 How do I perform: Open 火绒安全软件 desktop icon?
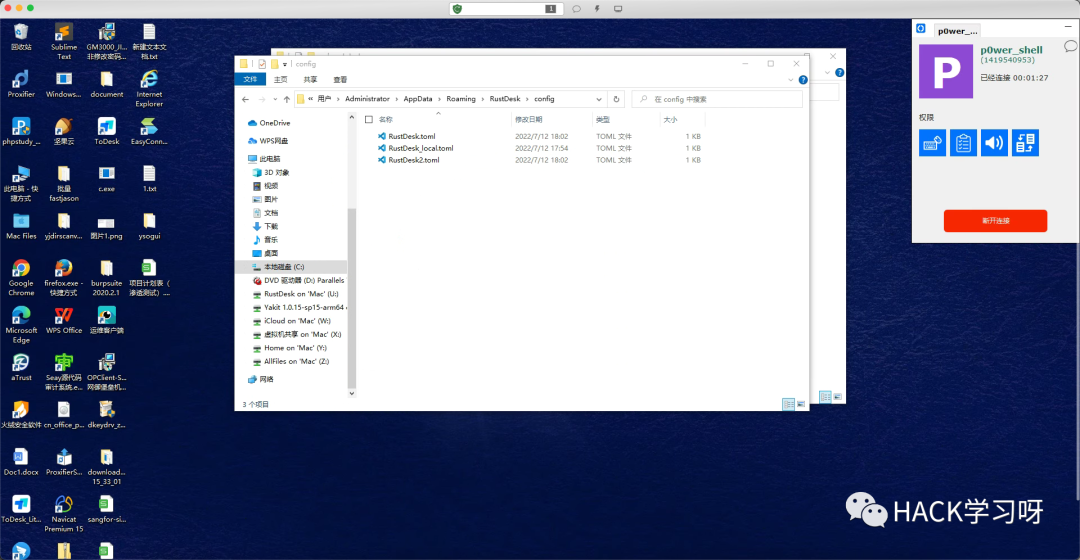tap(21, 415)
